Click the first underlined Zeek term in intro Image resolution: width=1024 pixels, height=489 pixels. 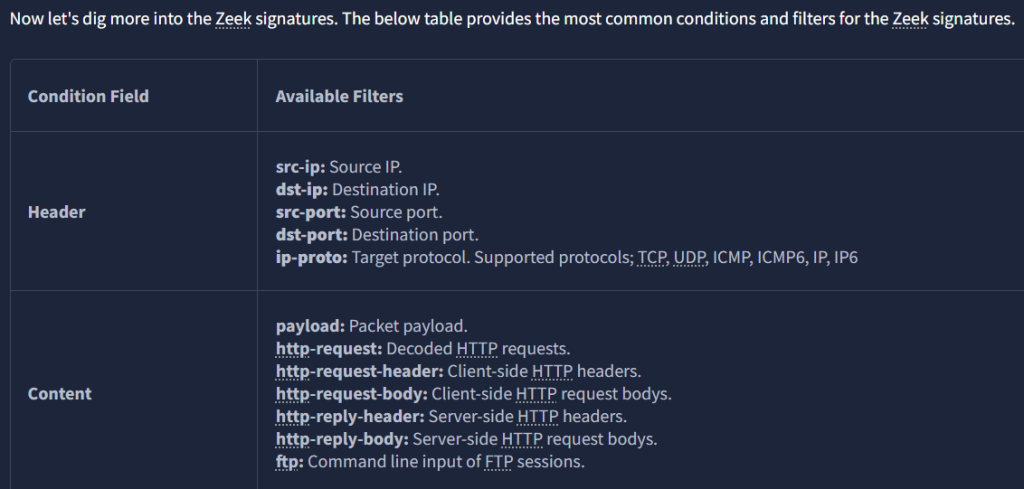pos(231,21)
